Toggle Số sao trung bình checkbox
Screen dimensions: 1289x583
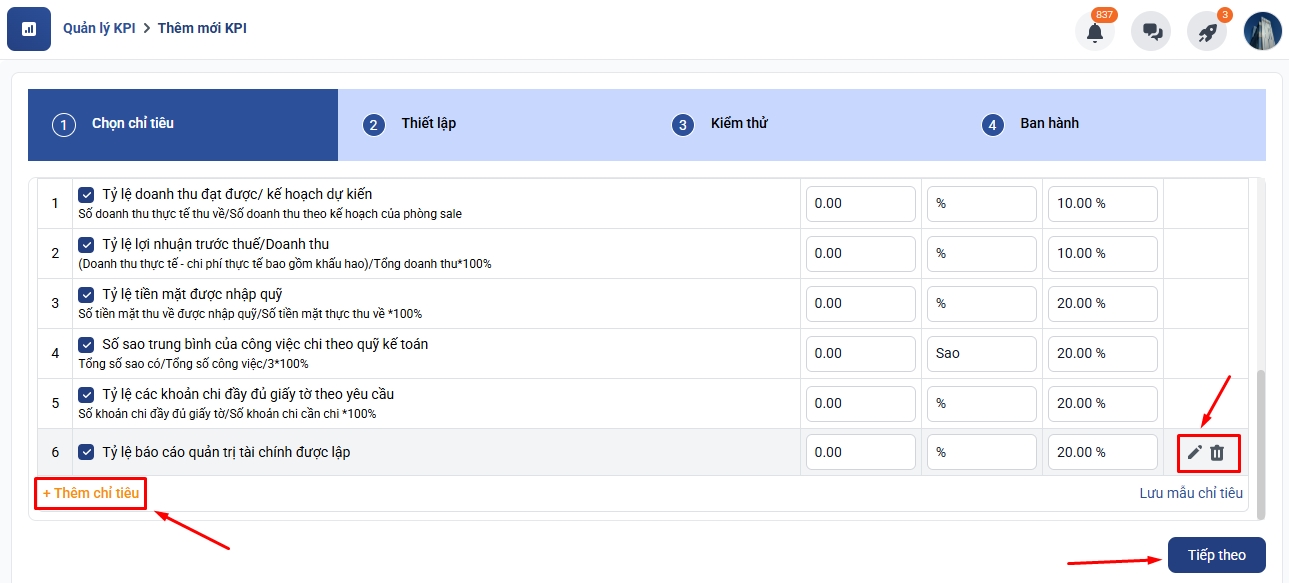86,344
